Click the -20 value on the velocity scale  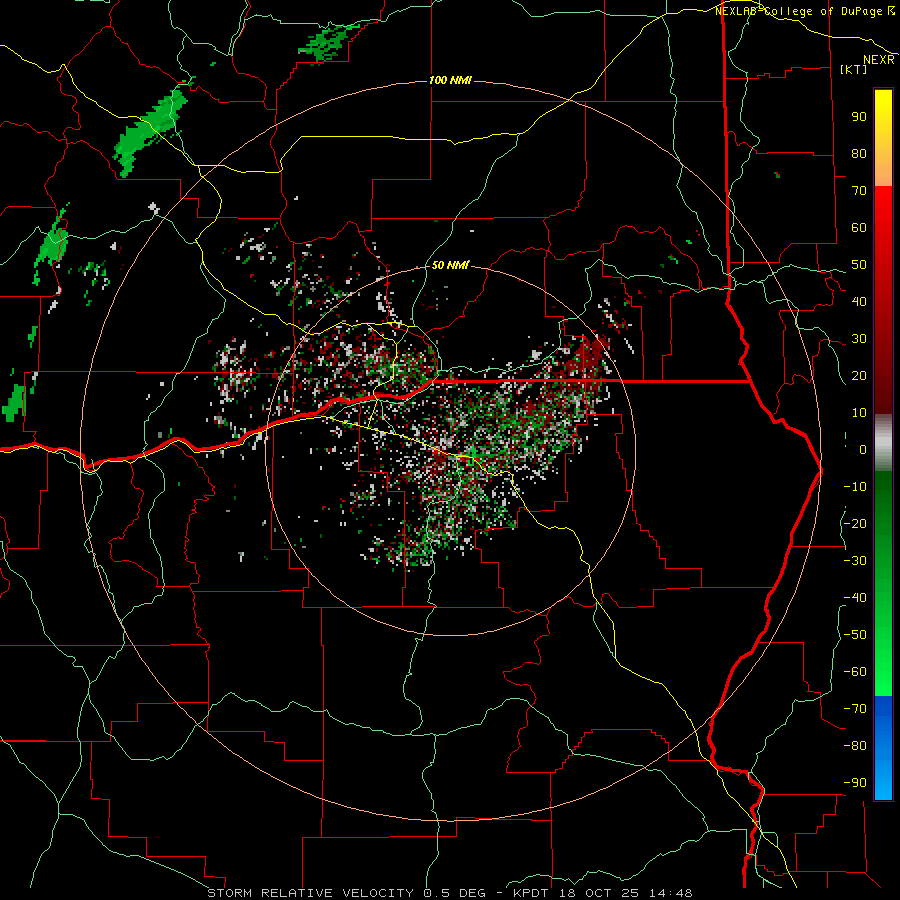click(x=855, y=523)
